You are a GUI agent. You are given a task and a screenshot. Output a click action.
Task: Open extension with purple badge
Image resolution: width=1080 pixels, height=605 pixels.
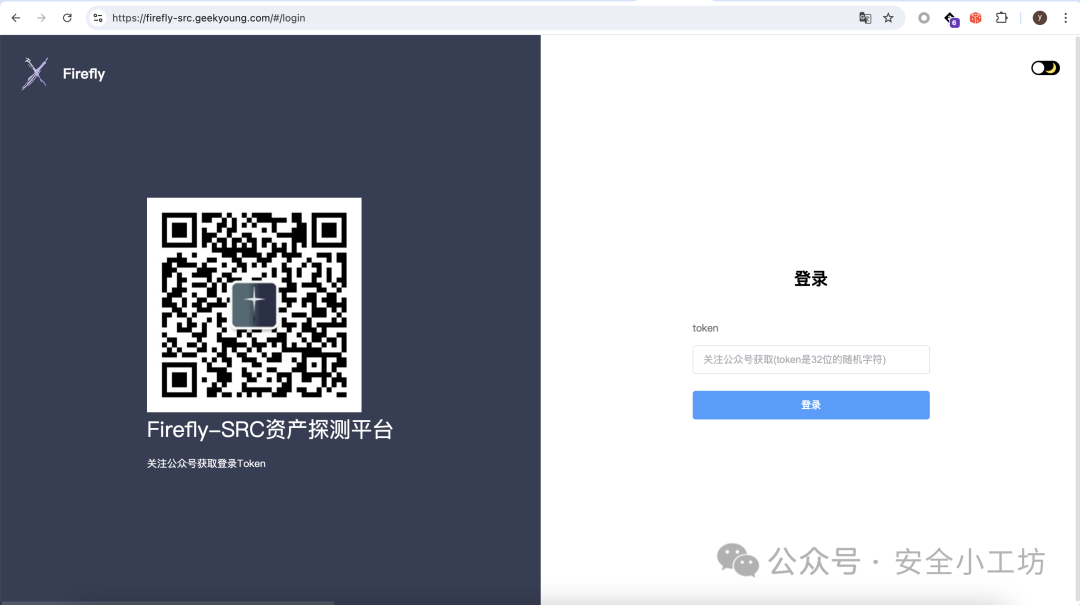951,19
